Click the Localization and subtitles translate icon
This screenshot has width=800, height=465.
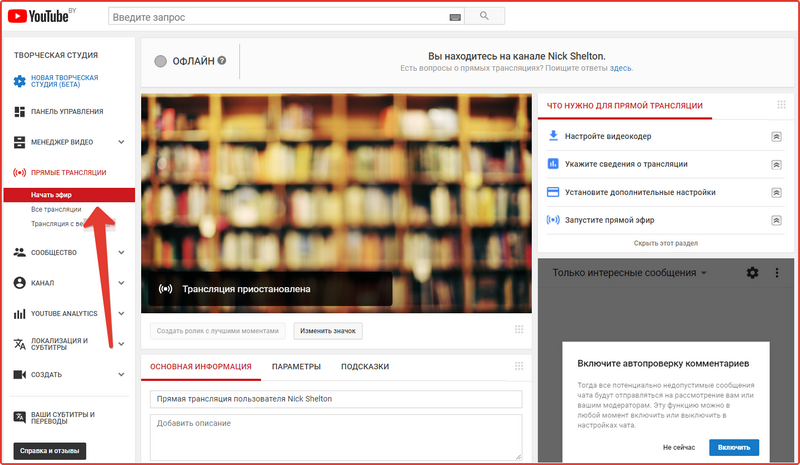coord(19,344)
